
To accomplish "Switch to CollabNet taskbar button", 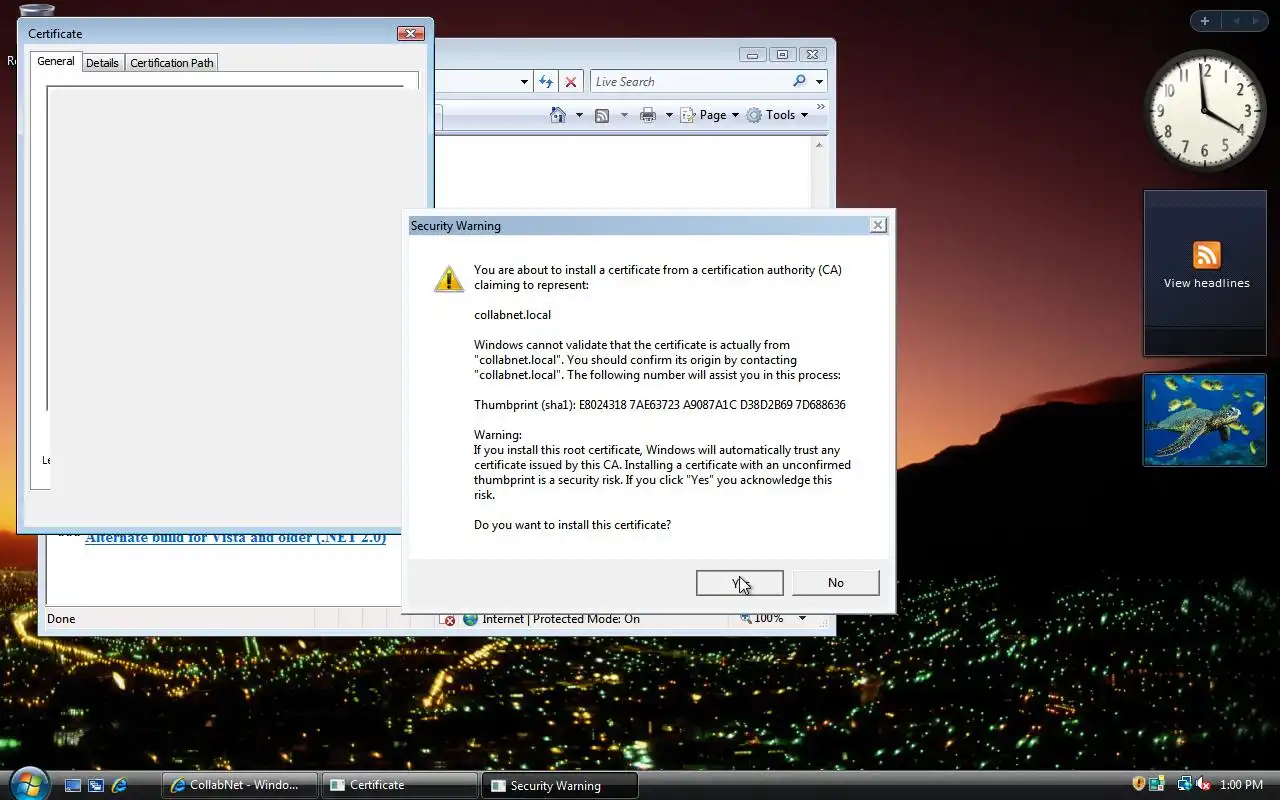I will click(240, 785).
